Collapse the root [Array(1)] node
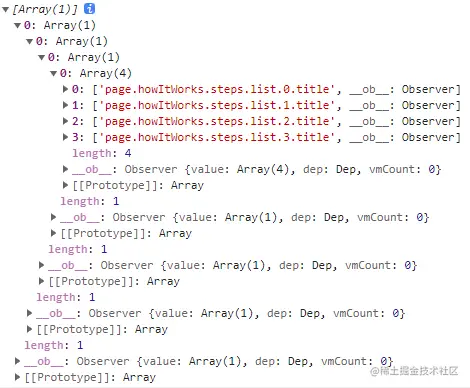This screenshot has width=470, height=388. 6,9
